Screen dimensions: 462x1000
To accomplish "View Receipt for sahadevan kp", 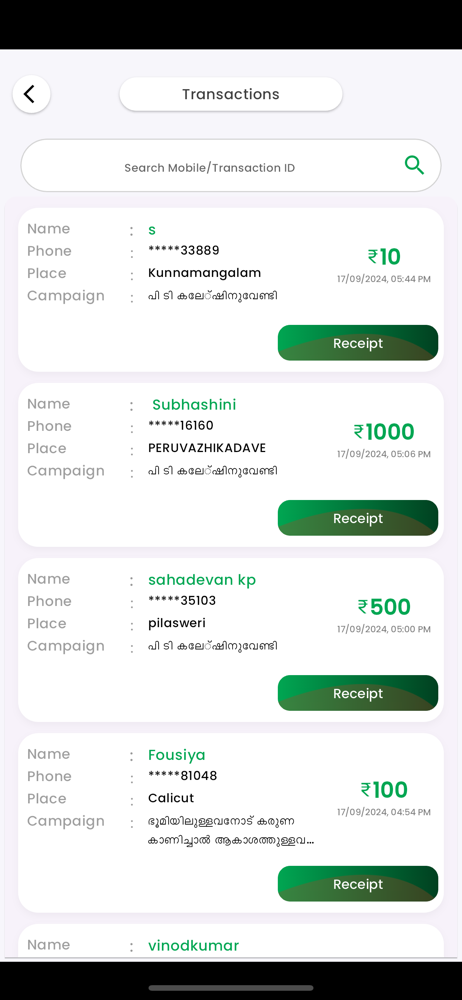I will tap(358, 693).
